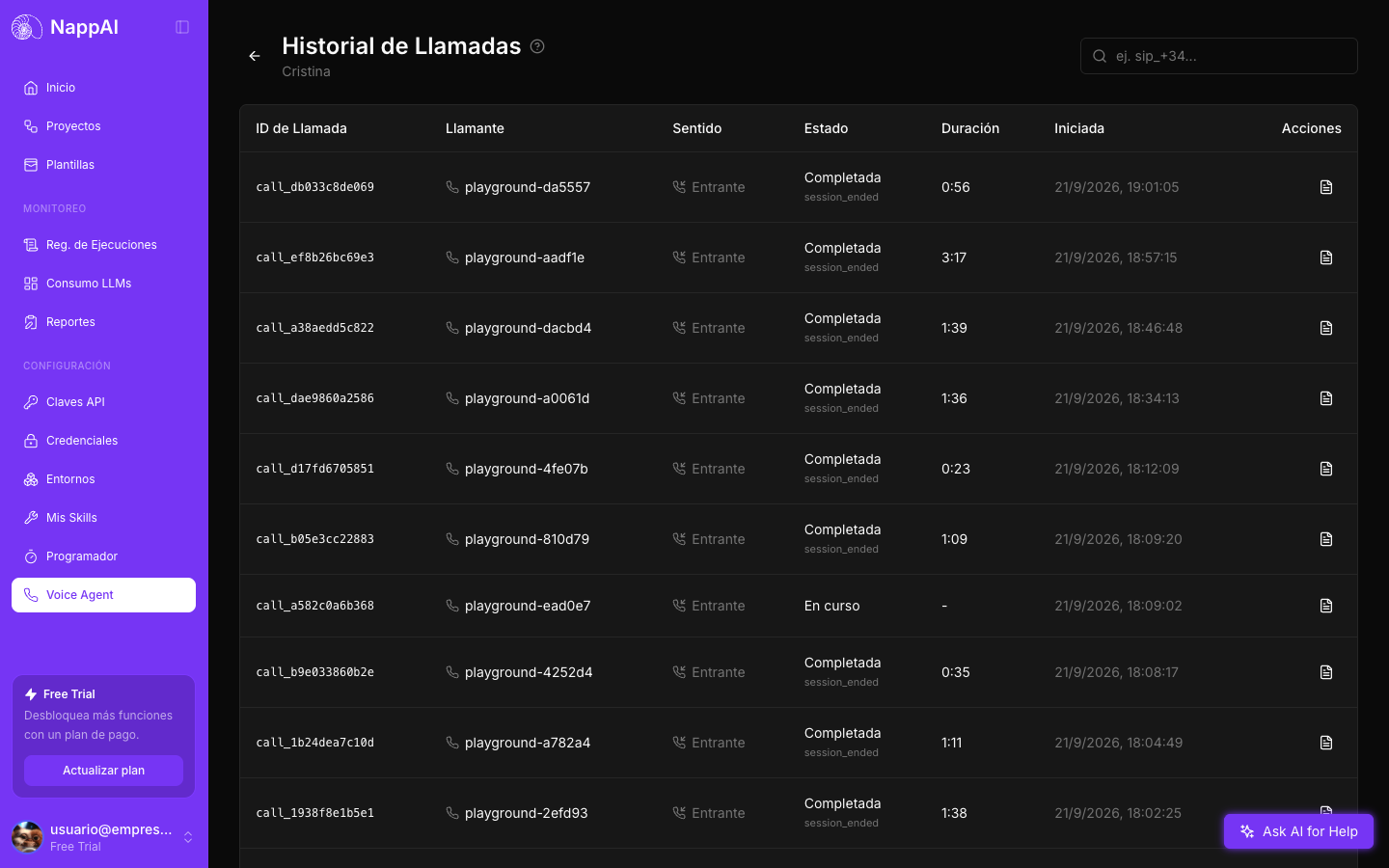Click date 21/9/2026, 18:09:20
This screenshot has width=1389, height=868.
[x=1118, y=539]
